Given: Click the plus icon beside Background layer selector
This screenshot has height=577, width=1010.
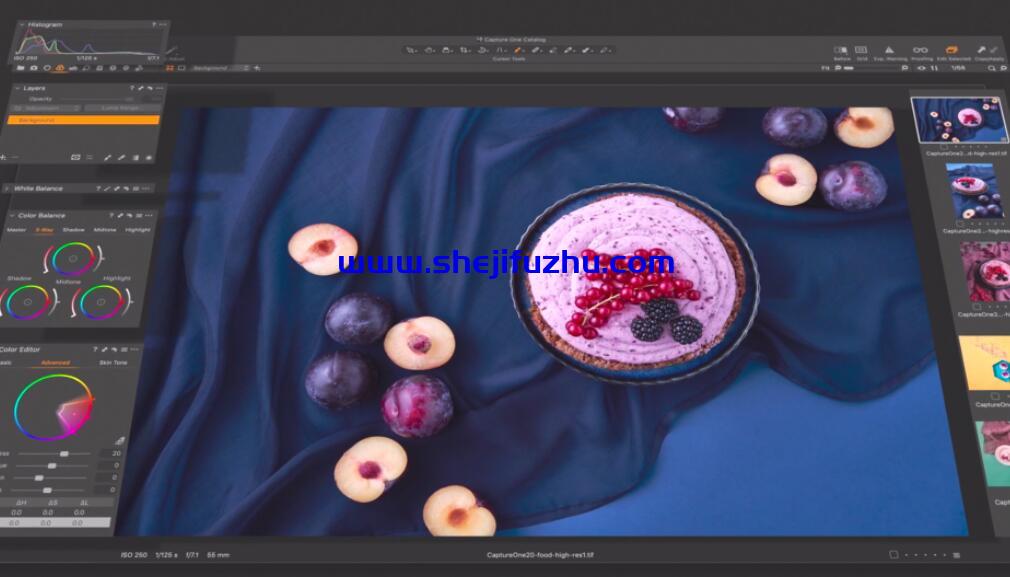Looking at the screenshot, I should tap(257, 68).
